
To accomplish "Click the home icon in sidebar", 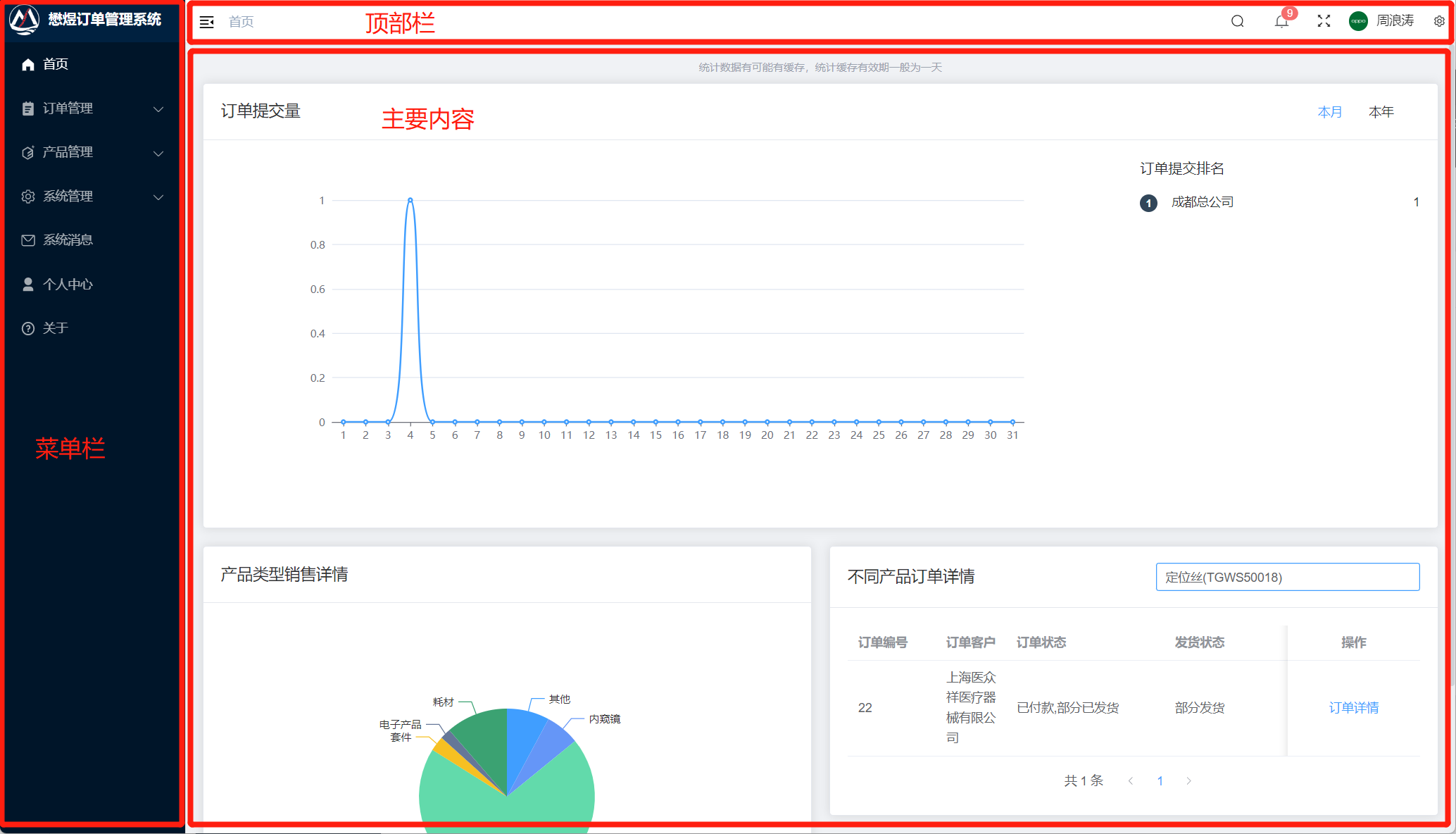I will 28,64.
